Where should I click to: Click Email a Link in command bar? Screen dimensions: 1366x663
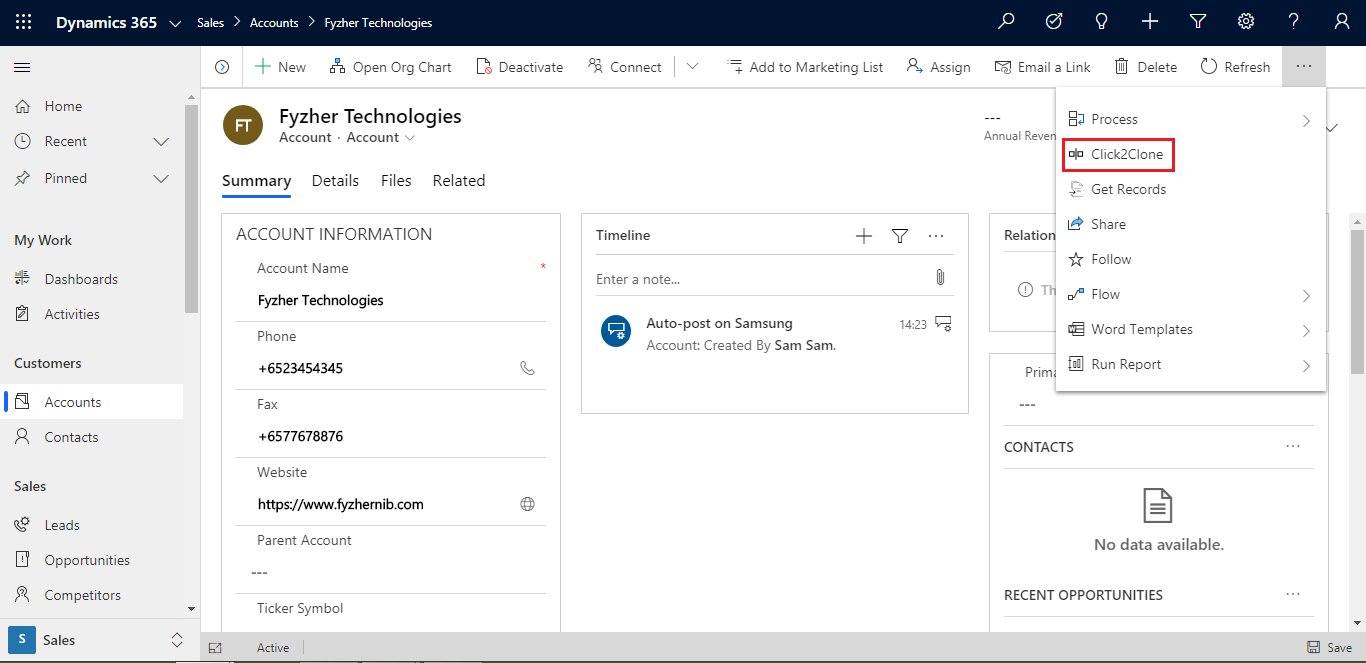1042,67
